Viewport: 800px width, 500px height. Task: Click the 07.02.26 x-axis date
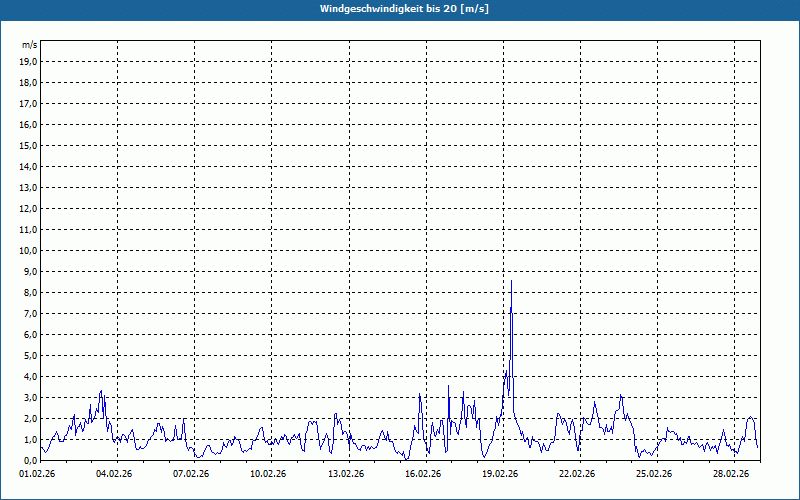coord(192,475)
